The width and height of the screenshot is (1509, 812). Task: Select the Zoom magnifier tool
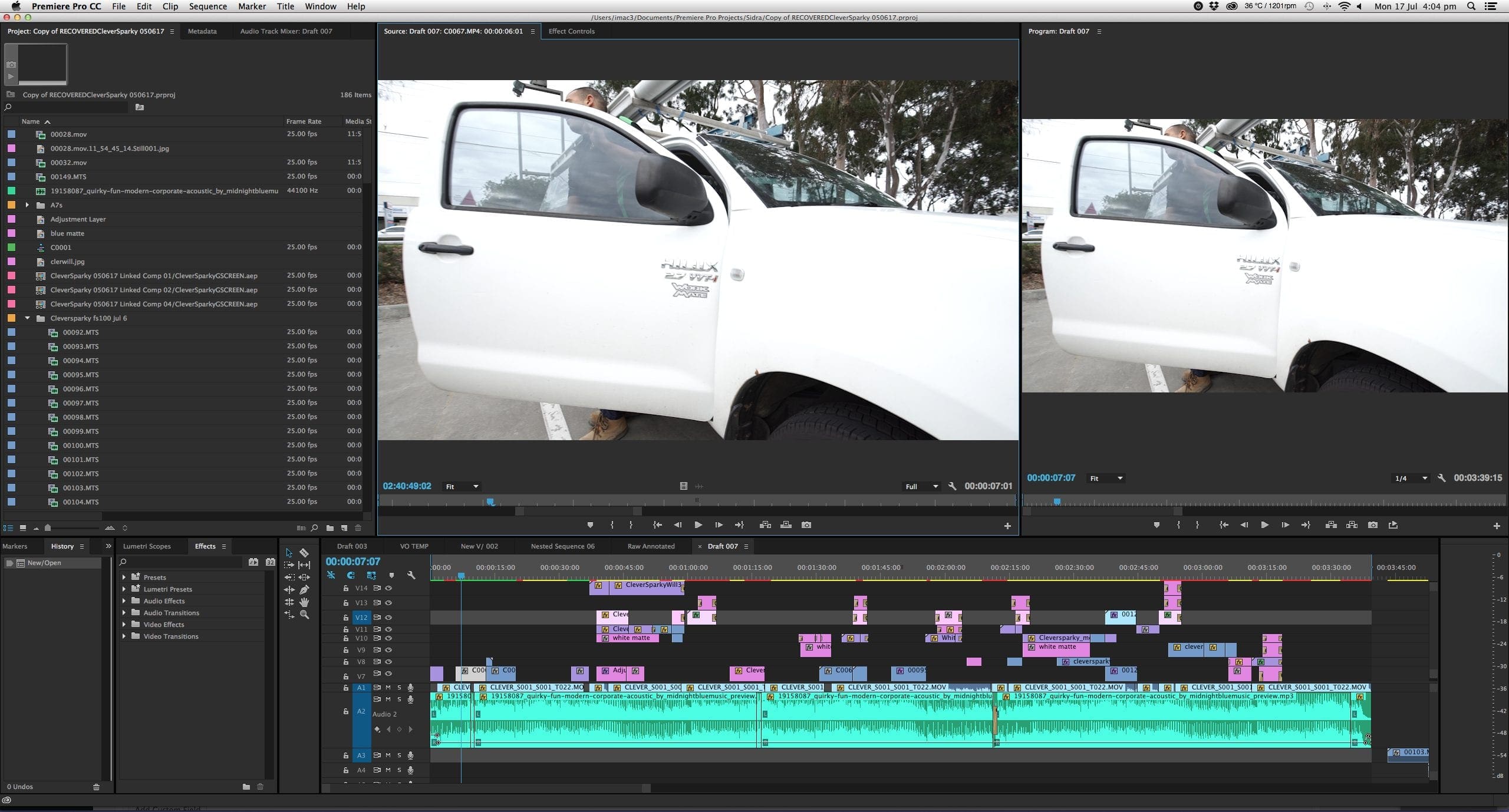(x=304, y=614)
